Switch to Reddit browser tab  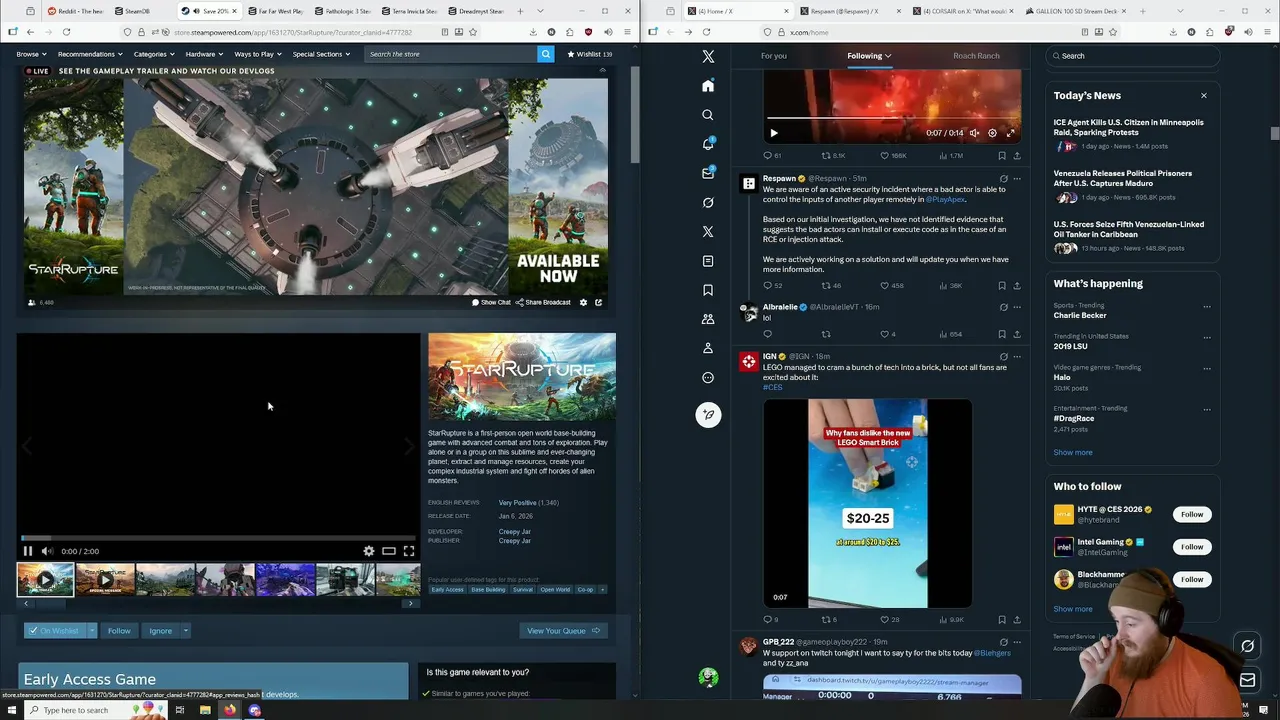pyautogui.click(x=75, y=11)
